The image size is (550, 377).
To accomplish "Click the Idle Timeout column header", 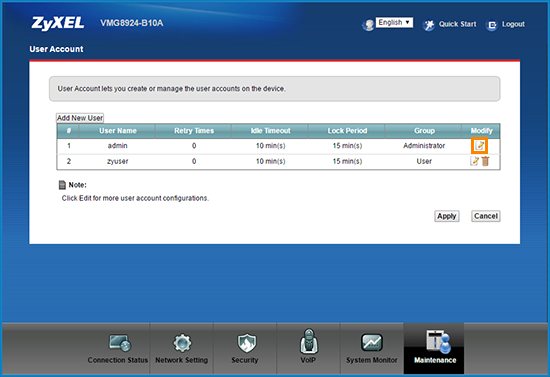I will point(270,131).
